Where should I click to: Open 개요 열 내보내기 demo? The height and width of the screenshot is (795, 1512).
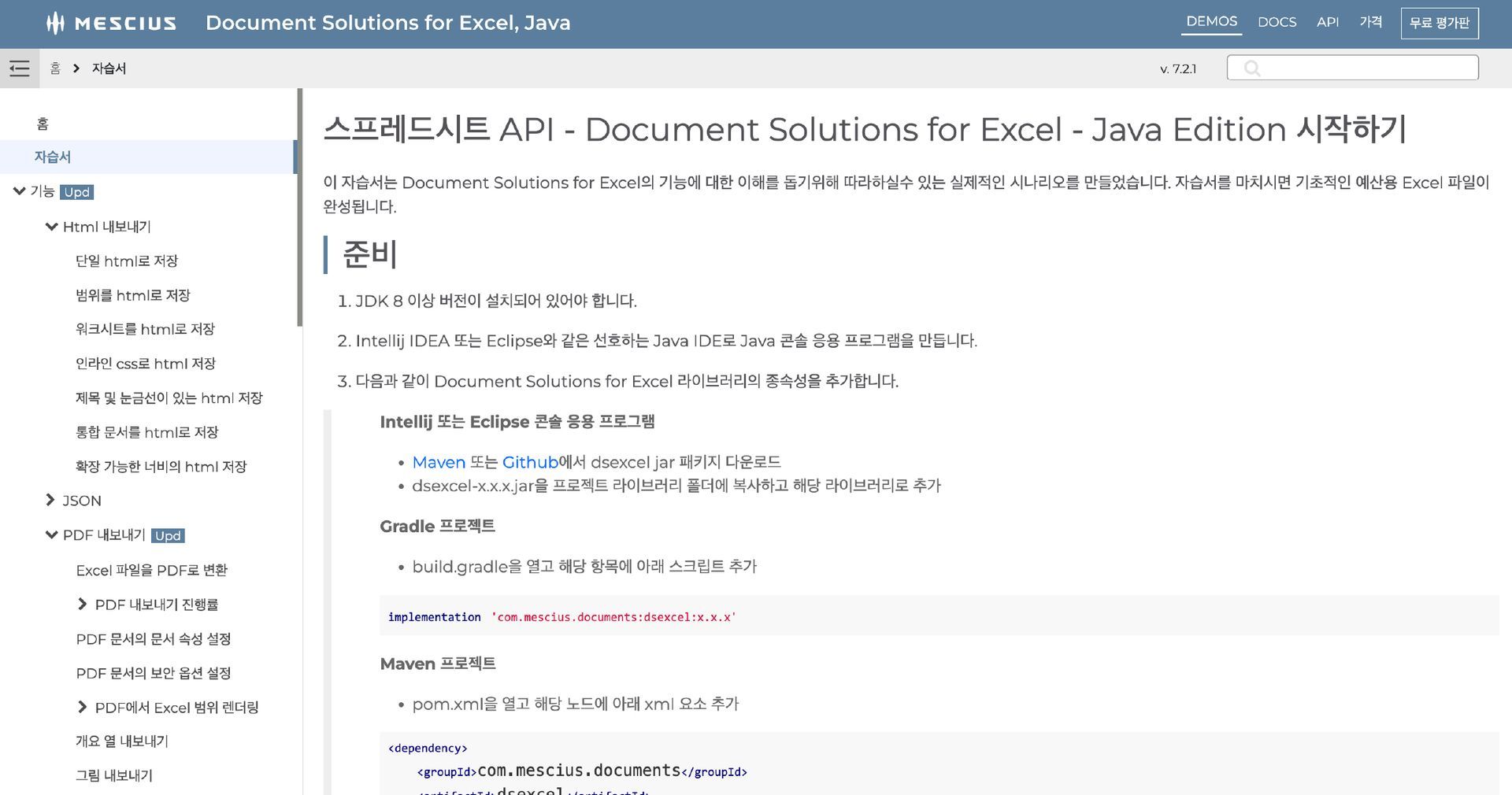tap(122, 741)
